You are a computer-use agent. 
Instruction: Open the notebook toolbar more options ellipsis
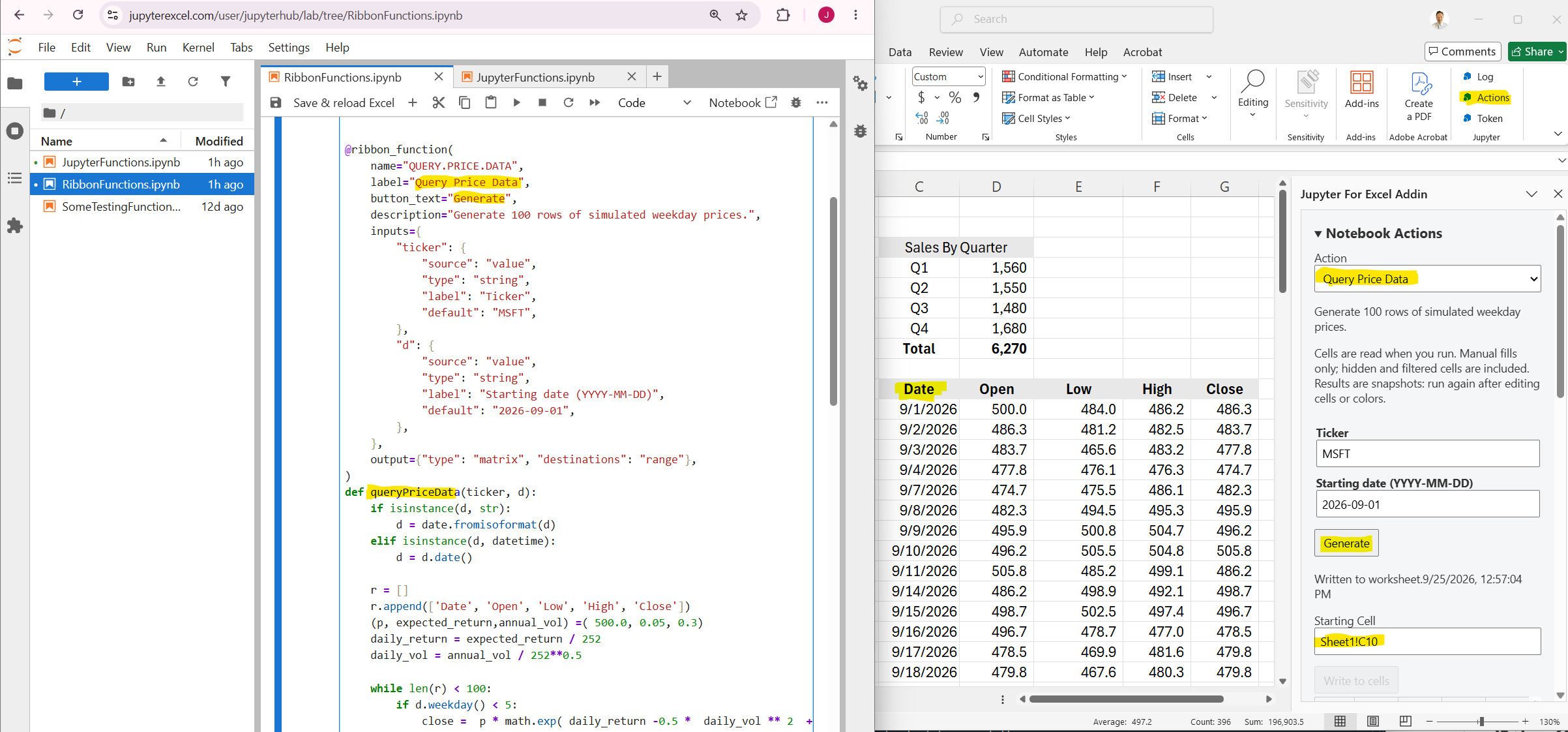[822, 102]
